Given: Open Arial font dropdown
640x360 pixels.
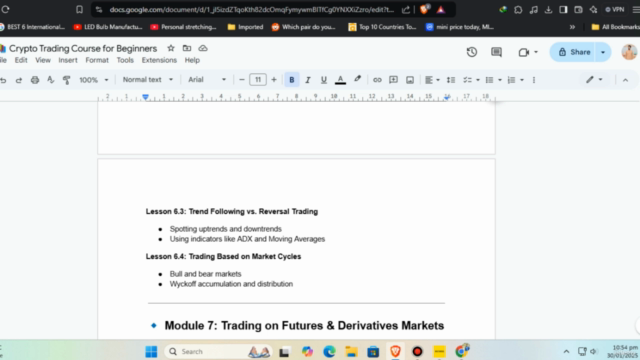Looking at the screenshot, I should pos(207,80).
